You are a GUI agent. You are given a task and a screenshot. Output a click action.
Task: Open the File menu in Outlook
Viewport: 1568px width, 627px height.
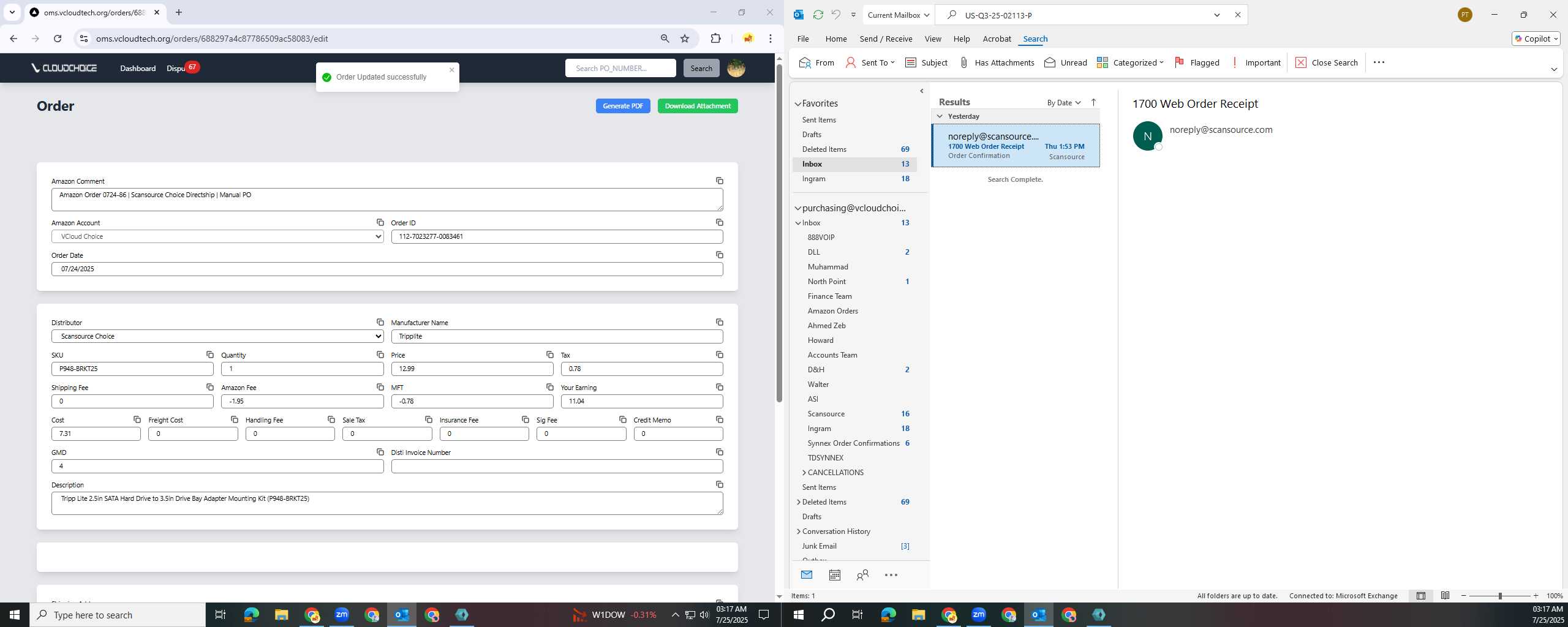(x=803, y=39)
